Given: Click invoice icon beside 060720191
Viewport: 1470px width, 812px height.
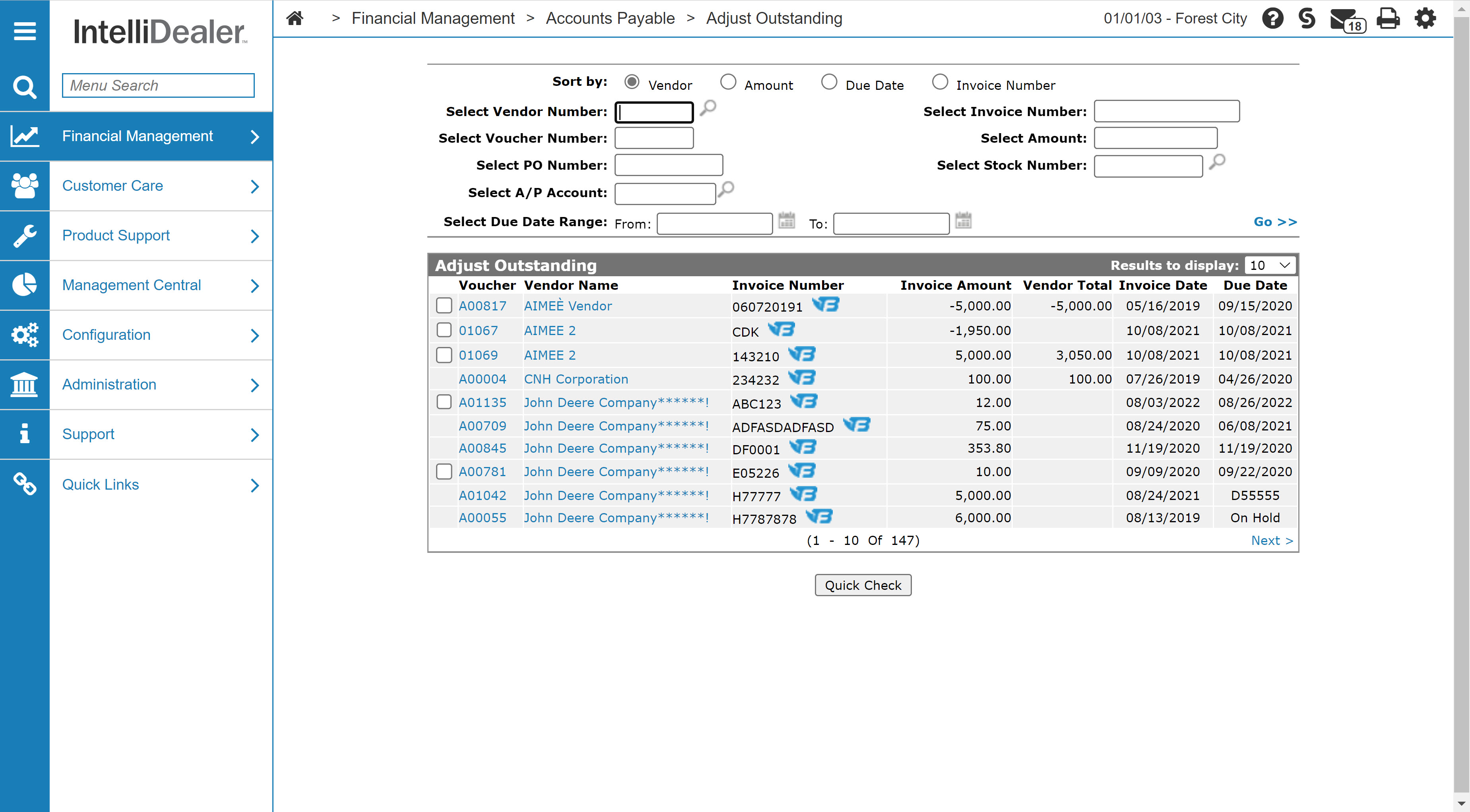Looking at the screenshot, I should click(x=826, y=305).
